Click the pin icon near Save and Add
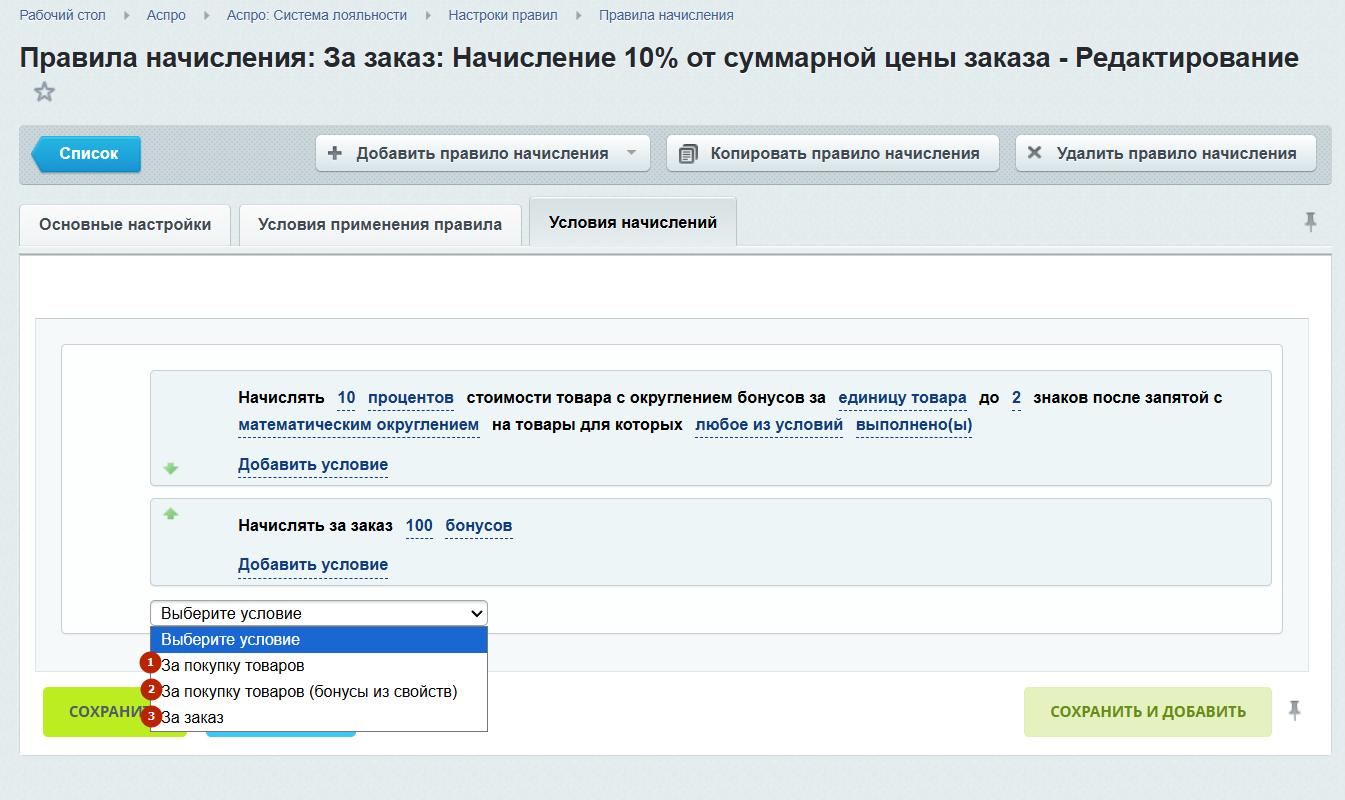The image size is (1345, 800). pyautogui.click(x=1295, y=711)
